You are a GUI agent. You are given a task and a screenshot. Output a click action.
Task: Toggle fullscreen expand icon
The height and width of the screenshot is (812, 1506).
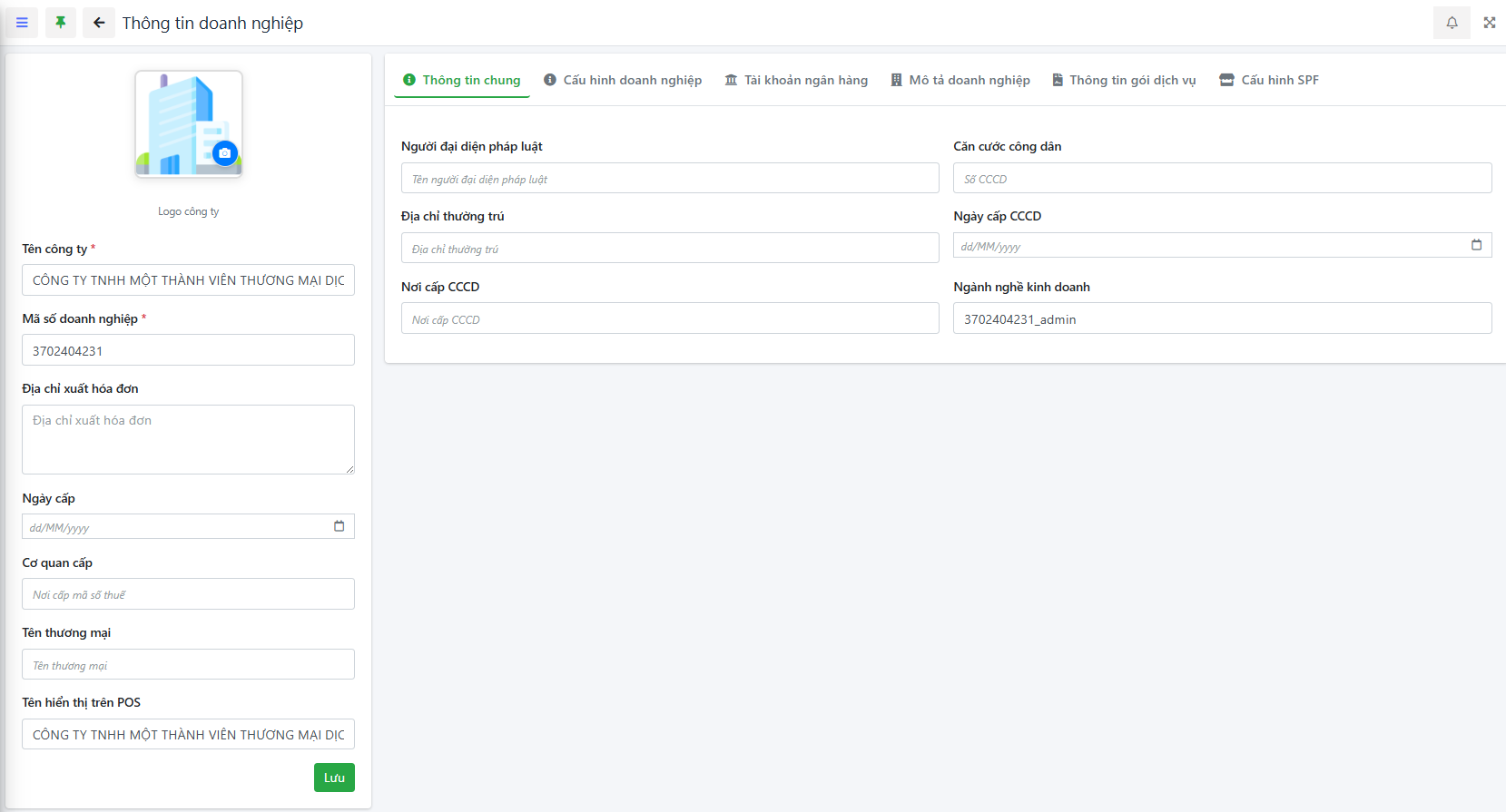click(x=1490, y=23)
